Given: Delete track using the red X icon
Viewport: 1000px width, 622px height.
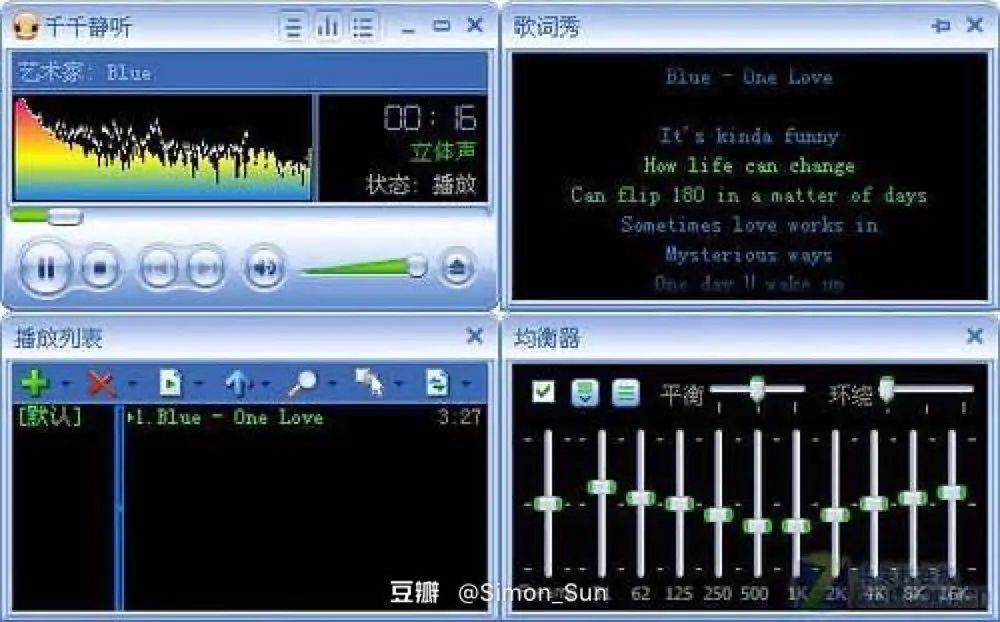Looking at the screenshot, I should point(103,382).
